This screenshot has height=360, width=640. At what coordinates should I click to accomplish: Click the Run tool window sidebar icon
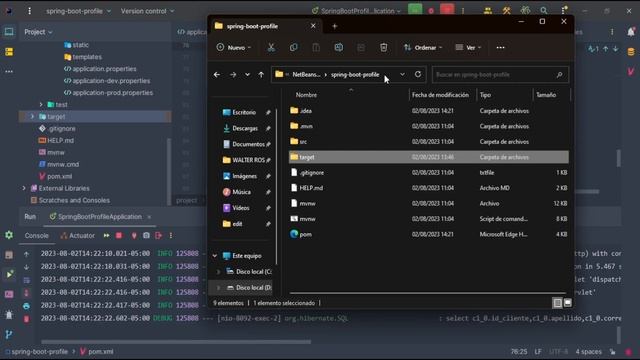(9, 274)
